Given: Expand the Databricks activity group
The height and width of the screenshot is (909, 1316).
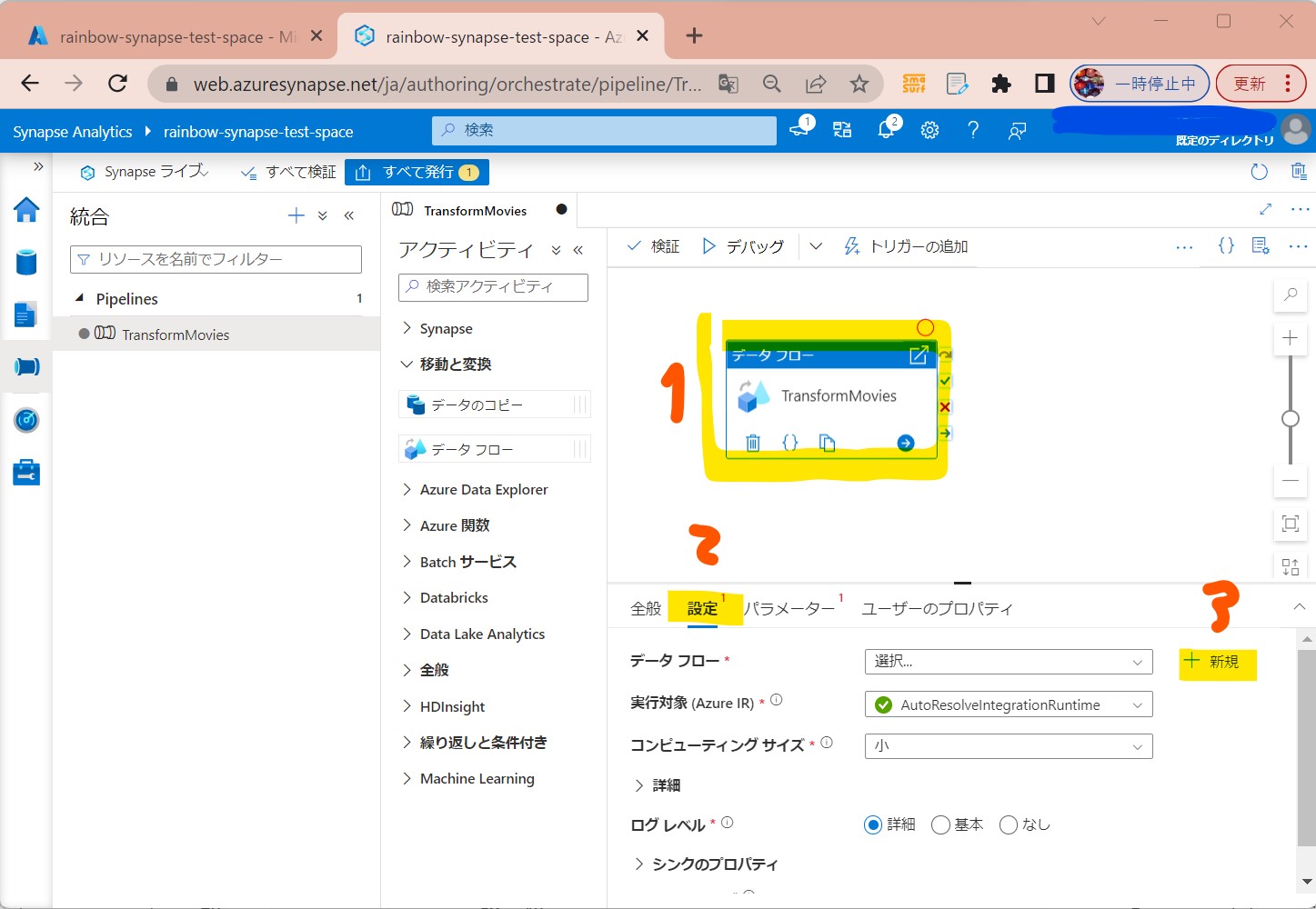Looking at the screenshot, I should (407, 597).
